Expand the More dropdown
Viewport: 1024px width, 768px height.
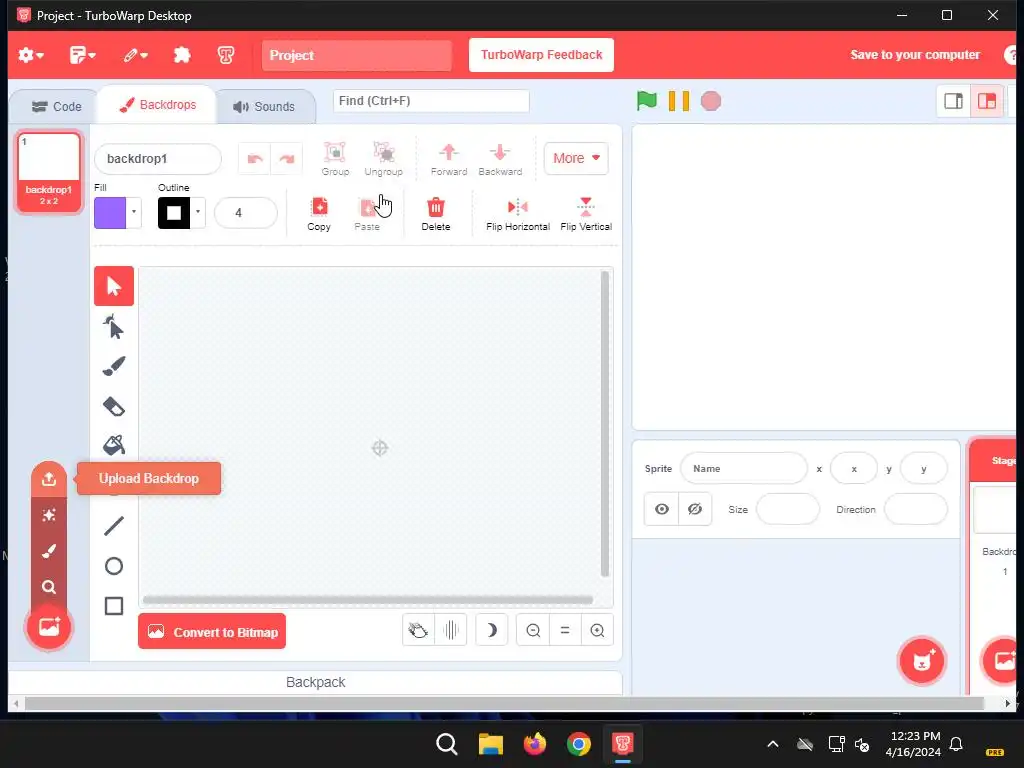pyautogui.click(x=576, y=158)
